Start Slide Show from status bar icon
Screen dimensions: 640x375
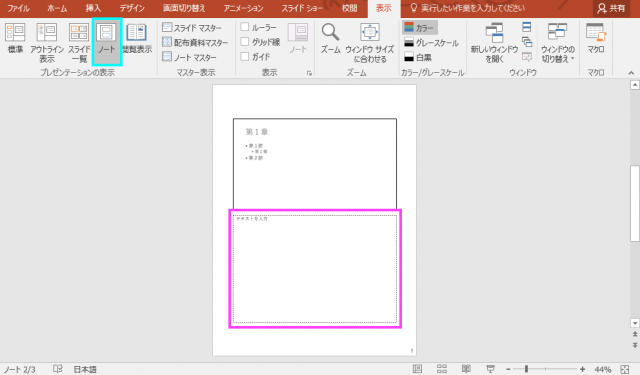tap(491, 369)
